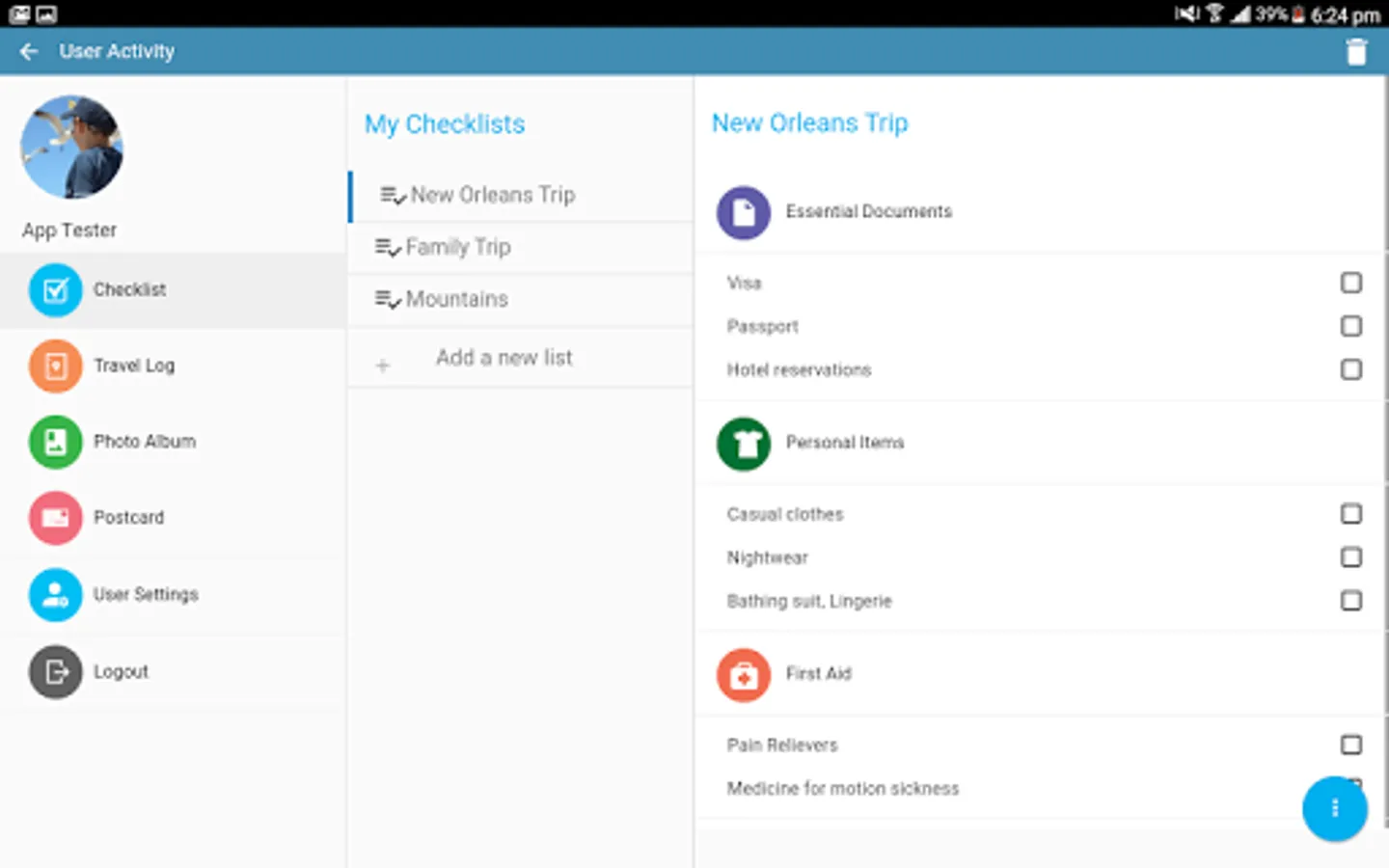1389x868 pixels.
Task: Check the Nightwear checkbox
Action: [1351, 557]
